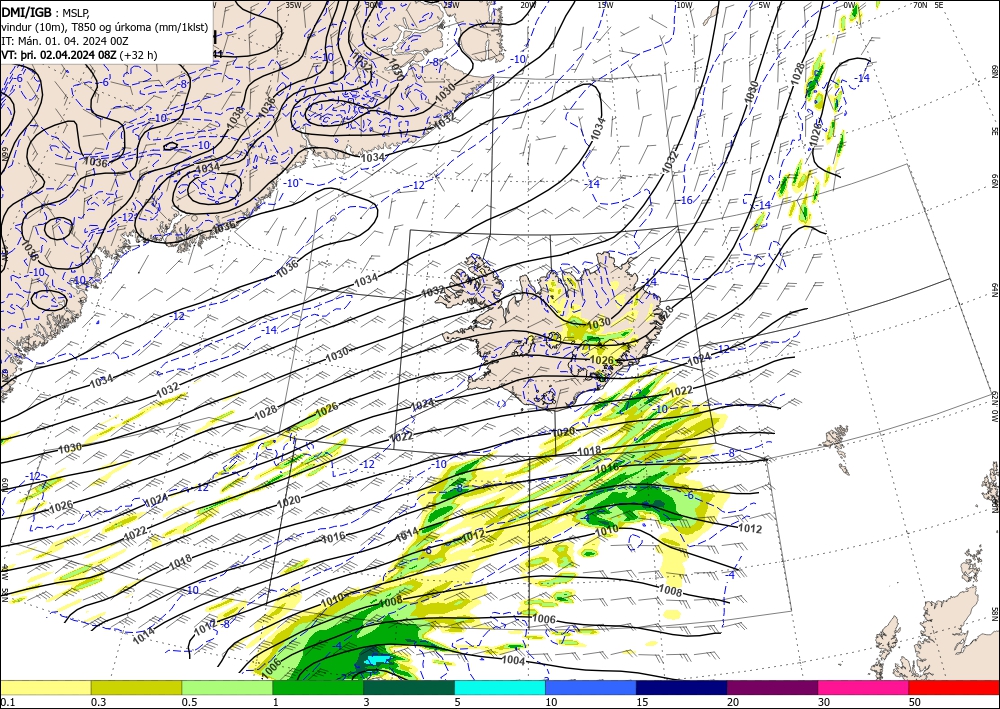Viewport: 1000px width, 709px height.
Task: Click the dark green 3–5 legend swatch
Action: pyautogui.click(x=409, y=687)
